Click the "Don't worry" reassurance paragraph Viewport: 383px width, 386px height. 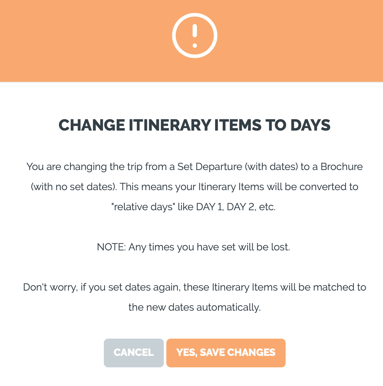pyautogui.click(x=194, y=297)
